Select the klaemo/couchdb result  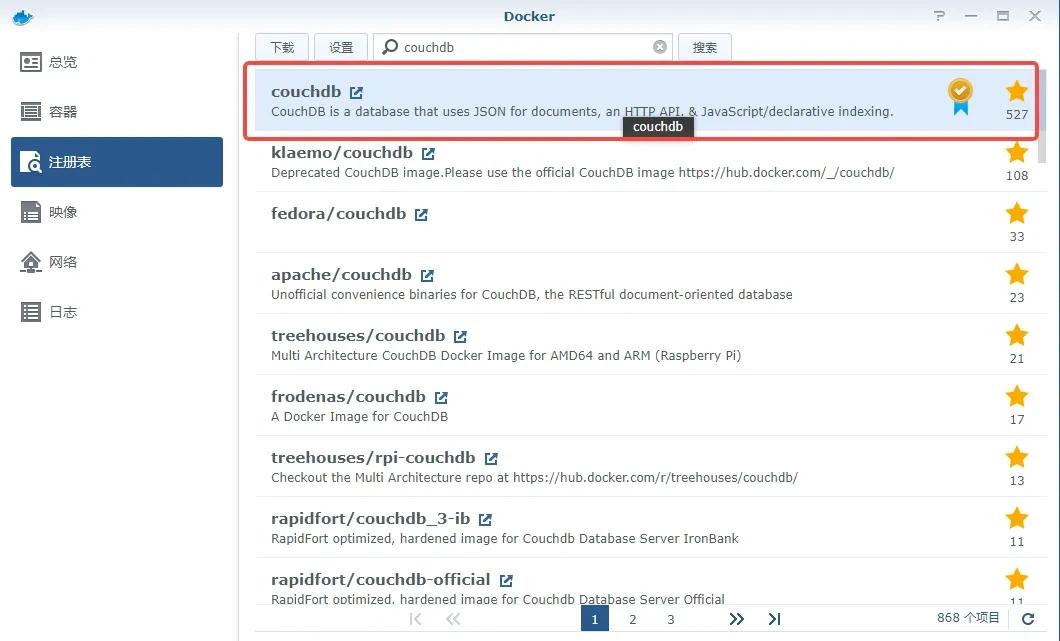point(646,162)
